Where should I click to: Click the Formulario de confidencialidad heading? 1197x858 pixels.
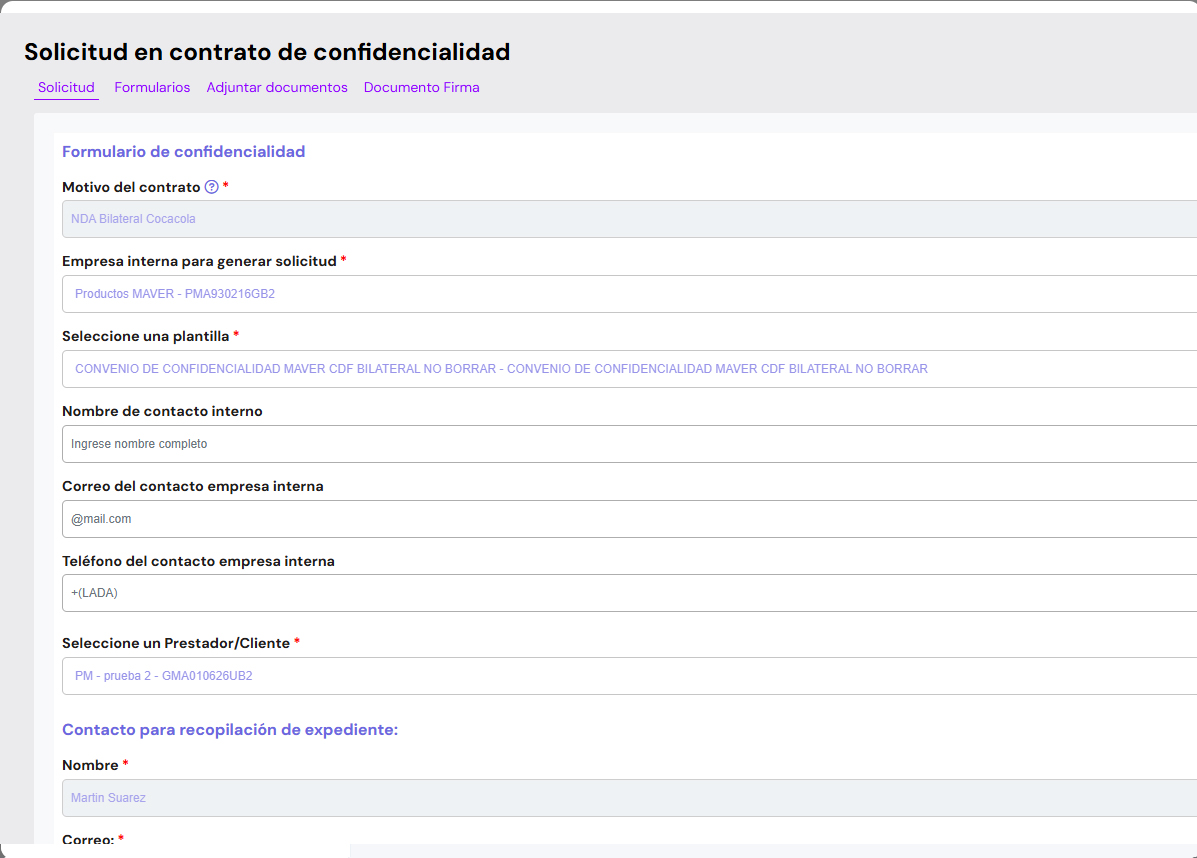pos(183,151)
